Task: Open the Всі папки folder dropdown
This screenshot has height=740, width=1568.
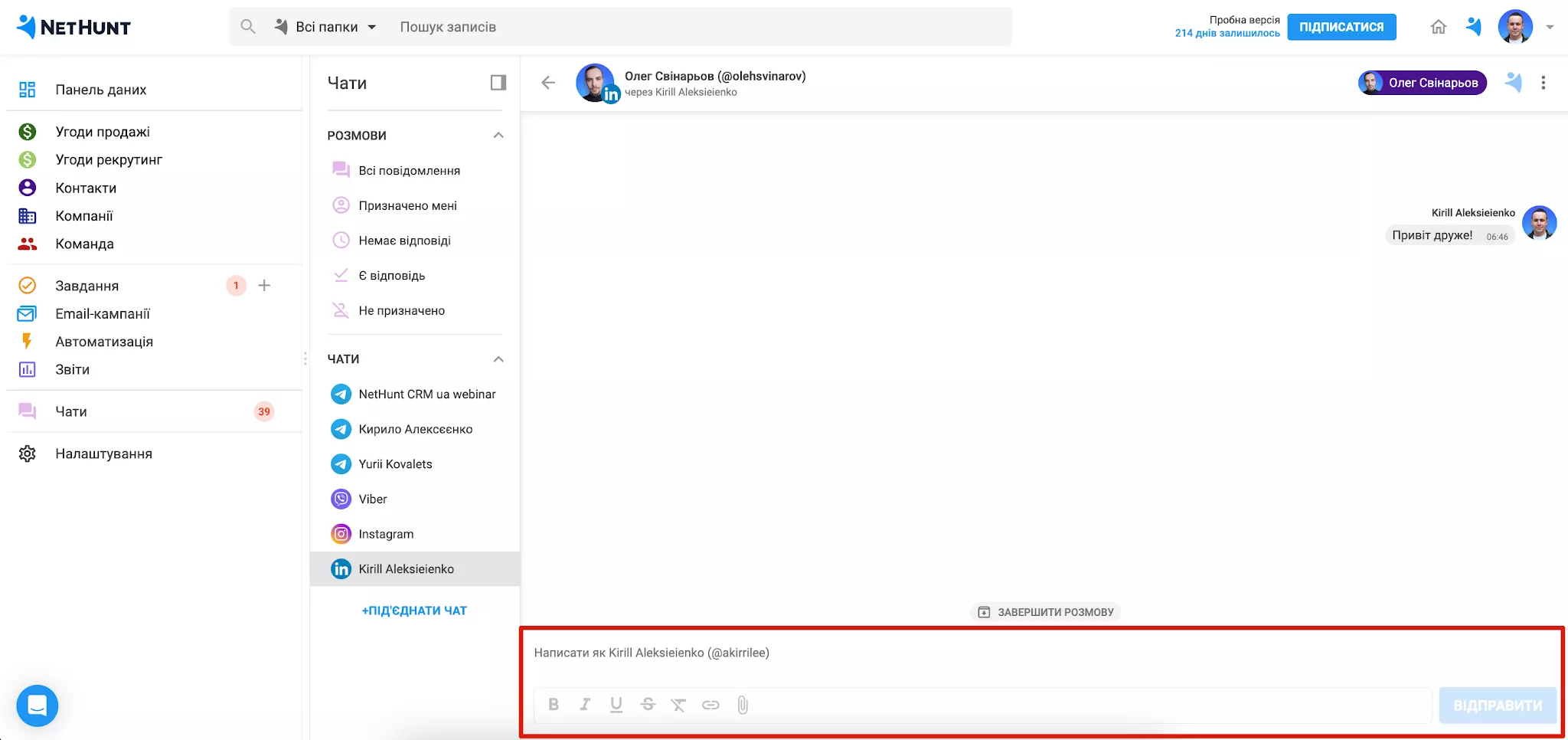Action: tap(326, 27)
